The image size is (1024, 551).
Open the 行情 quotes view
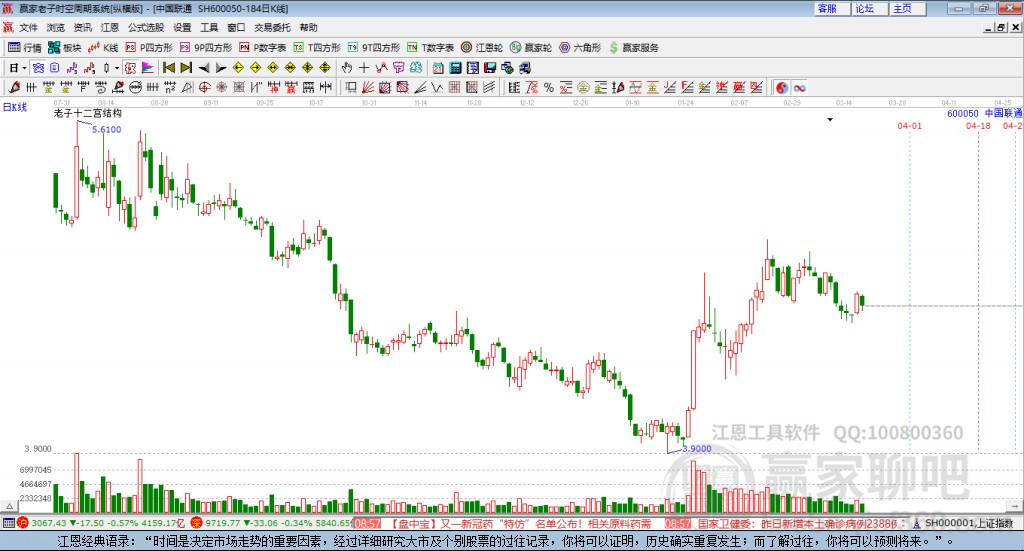[x=25, y=48]
